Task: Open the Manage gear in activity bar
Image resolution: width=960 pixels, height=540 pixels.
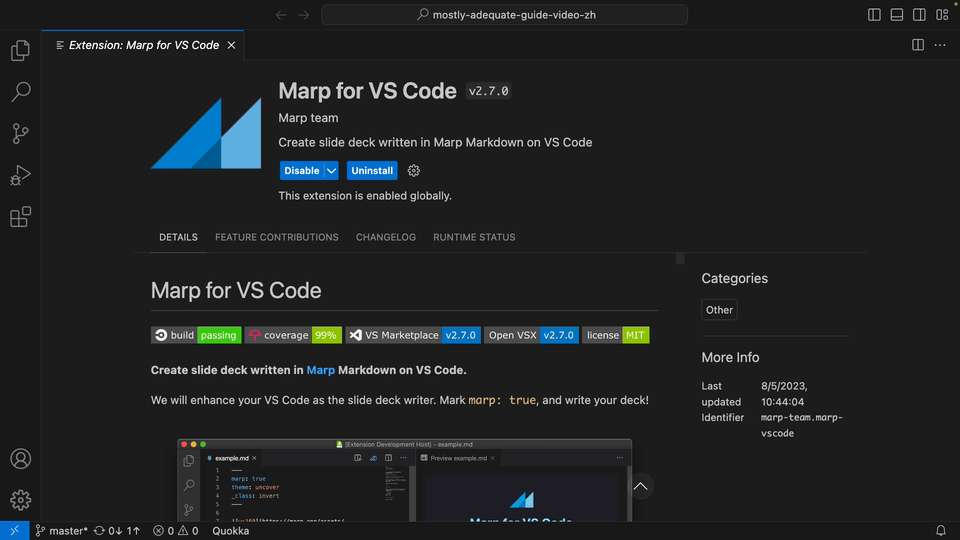Action: coord(20,500)
